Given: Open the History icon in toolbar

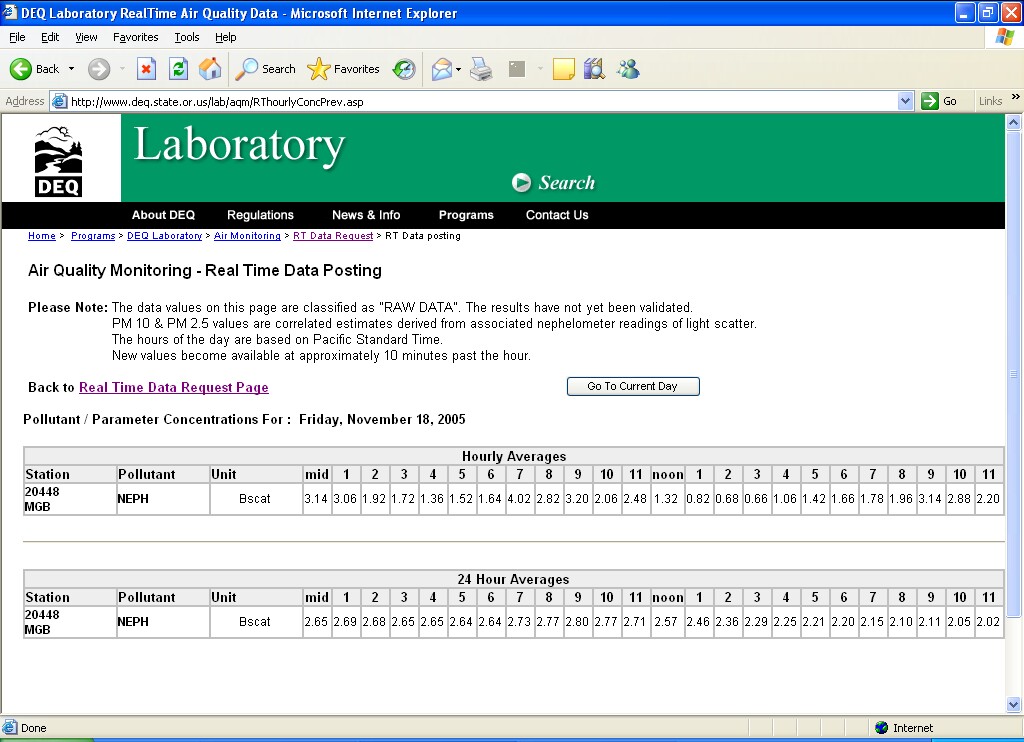Looking at the screenshot, I should click(x=404, y=69).
